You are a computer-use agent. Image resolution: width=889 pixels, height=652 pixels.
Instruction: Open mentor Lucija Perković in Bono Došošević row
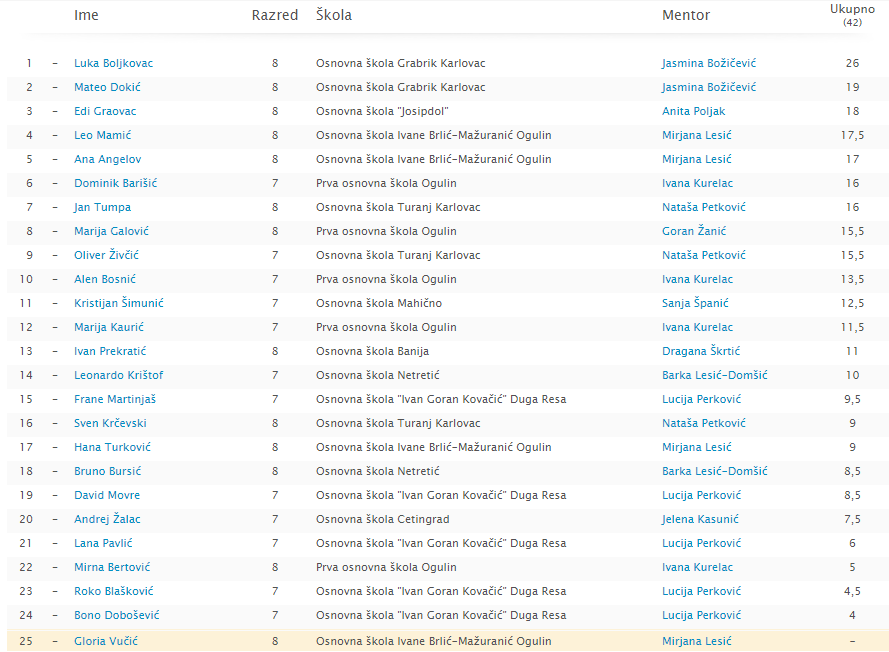(x=702, y=615)
